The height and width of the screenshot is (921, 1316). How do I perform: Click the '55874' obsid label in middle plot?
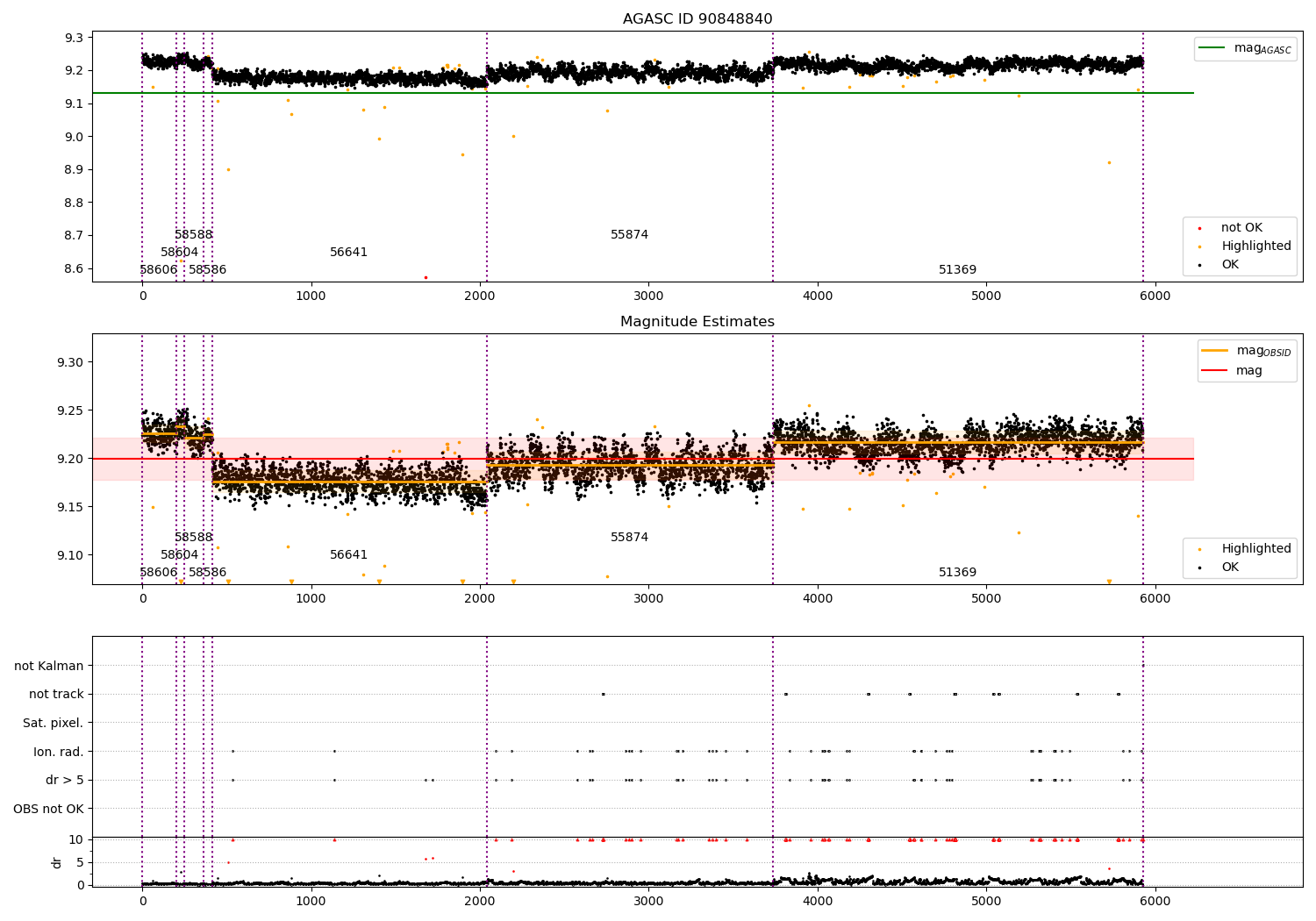point(630,538)
